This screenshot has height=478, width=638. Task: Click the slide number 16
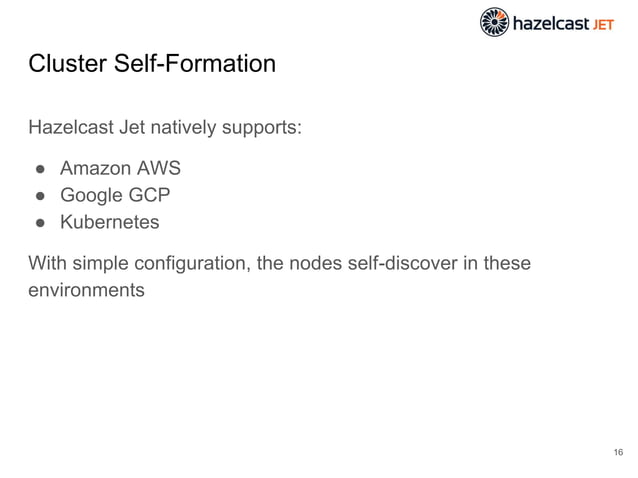pyautogui.click(x=618, y=452)
